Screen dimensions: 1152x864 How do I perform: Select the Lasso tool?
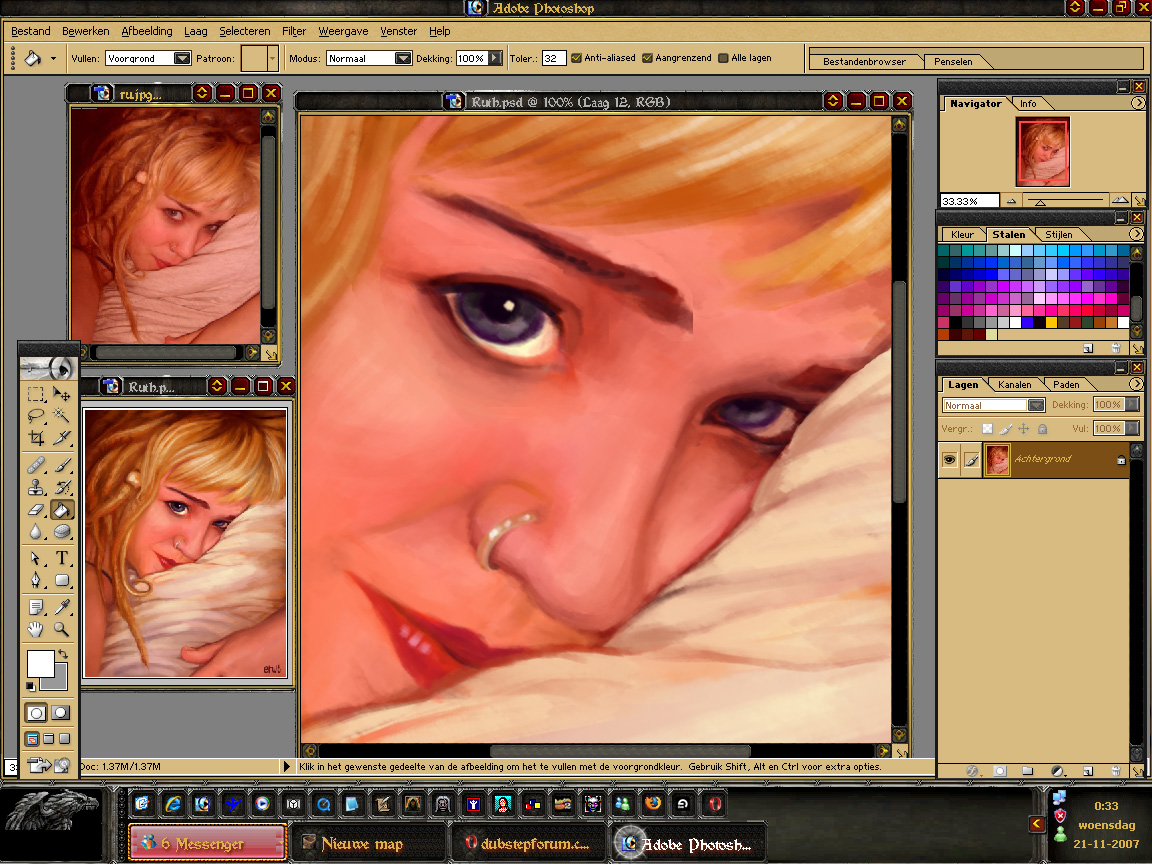pos(35,416)
